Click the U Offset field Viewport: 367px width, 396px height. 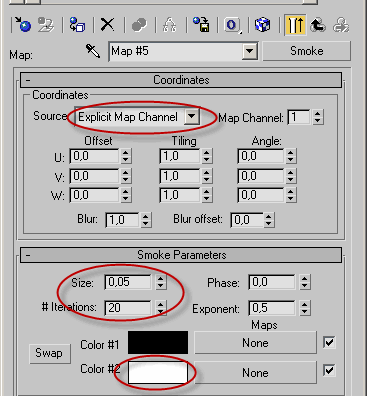tap(94, 156)
